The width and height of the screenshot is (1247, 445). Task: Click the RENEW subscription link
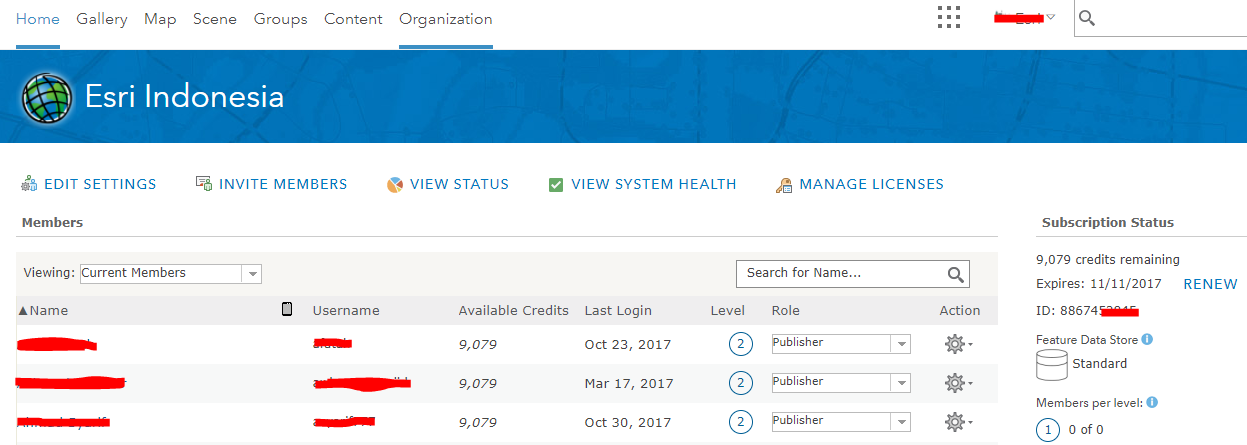pos(1211,284)
